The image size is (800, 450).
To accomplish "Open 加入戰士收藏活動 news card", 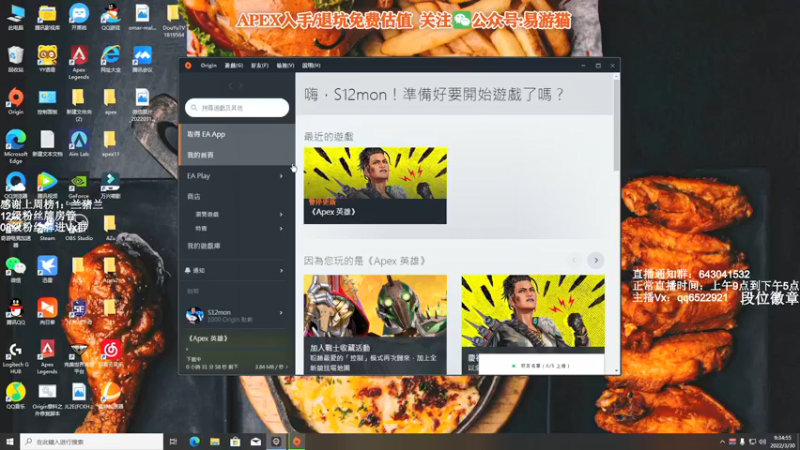I will point(375,324).
